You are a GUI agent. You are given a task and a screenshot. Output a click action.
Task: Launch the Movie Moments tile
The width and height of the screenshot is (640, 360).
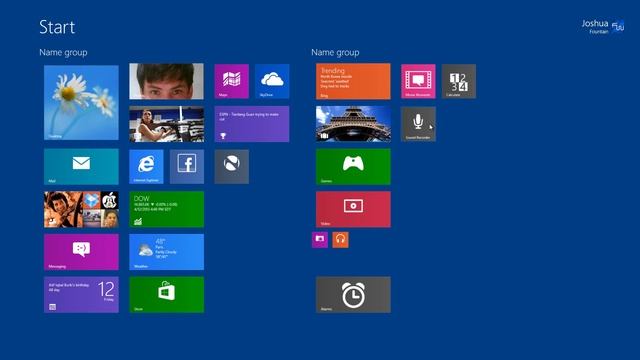click(418, 81)
